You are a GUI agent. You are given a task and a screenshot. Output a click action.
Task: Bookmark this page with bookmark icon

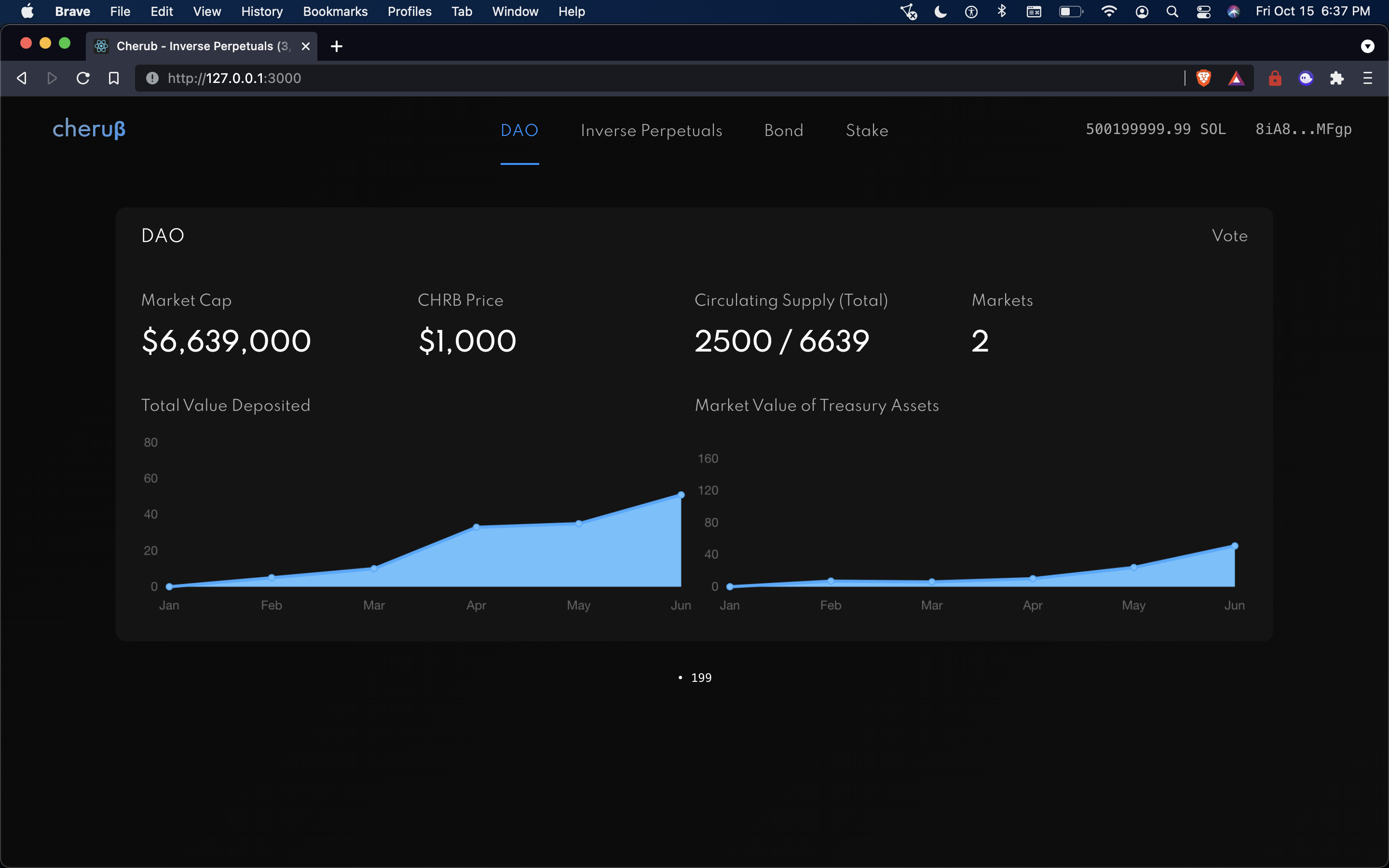coord(114,78)
